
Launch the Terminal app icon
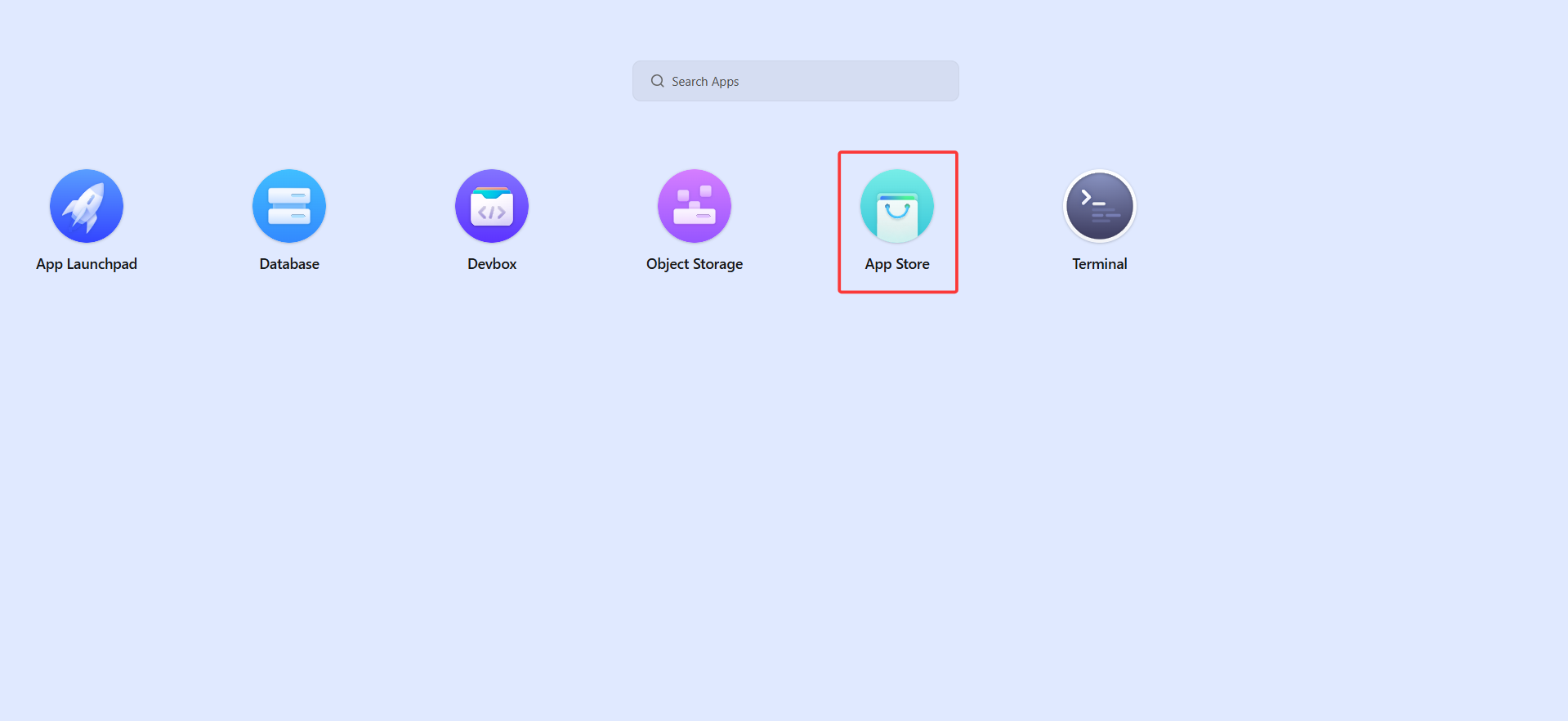click(1100, 206)
